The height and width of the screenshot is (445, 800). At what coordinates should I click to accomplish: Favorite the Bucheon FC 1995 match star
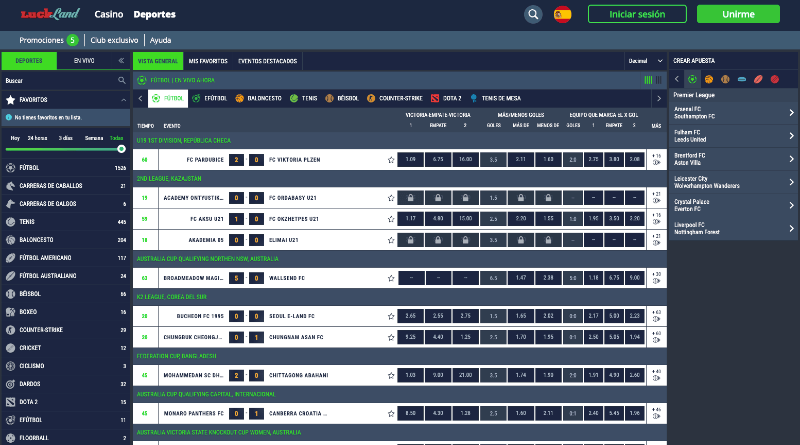point(391,316)
